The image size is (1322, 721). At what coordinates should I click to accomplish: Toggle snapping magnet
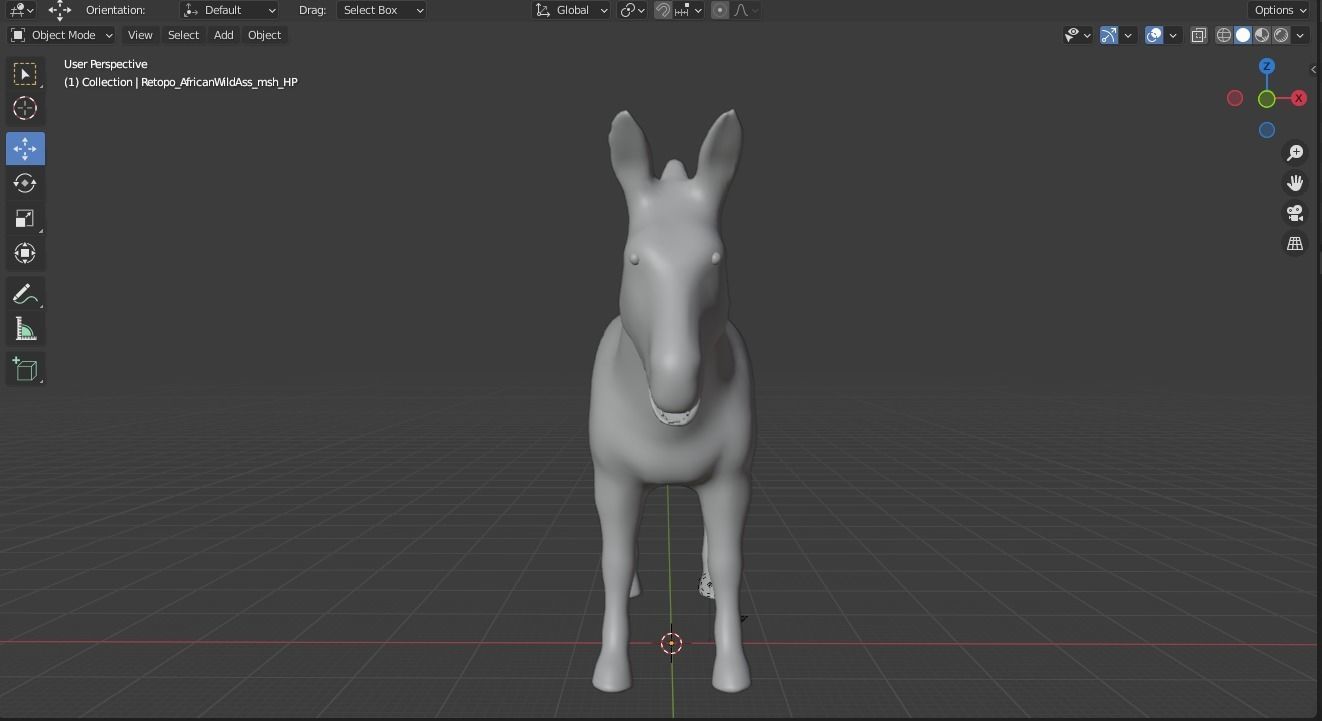point(663,10)
